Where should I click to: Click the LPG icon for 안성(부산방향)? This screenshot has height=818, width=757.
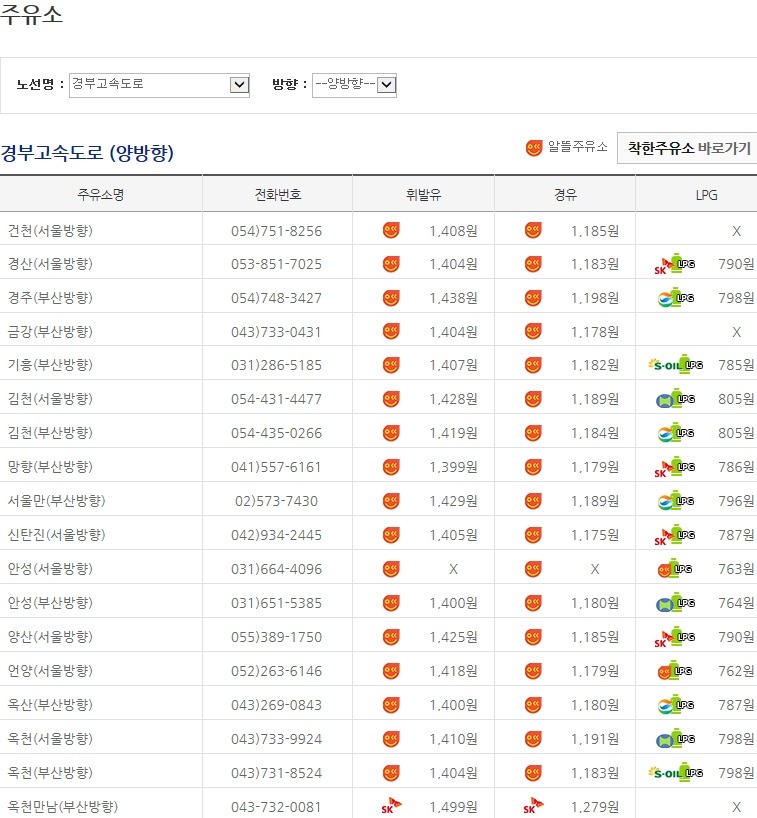tap(676, 603)
